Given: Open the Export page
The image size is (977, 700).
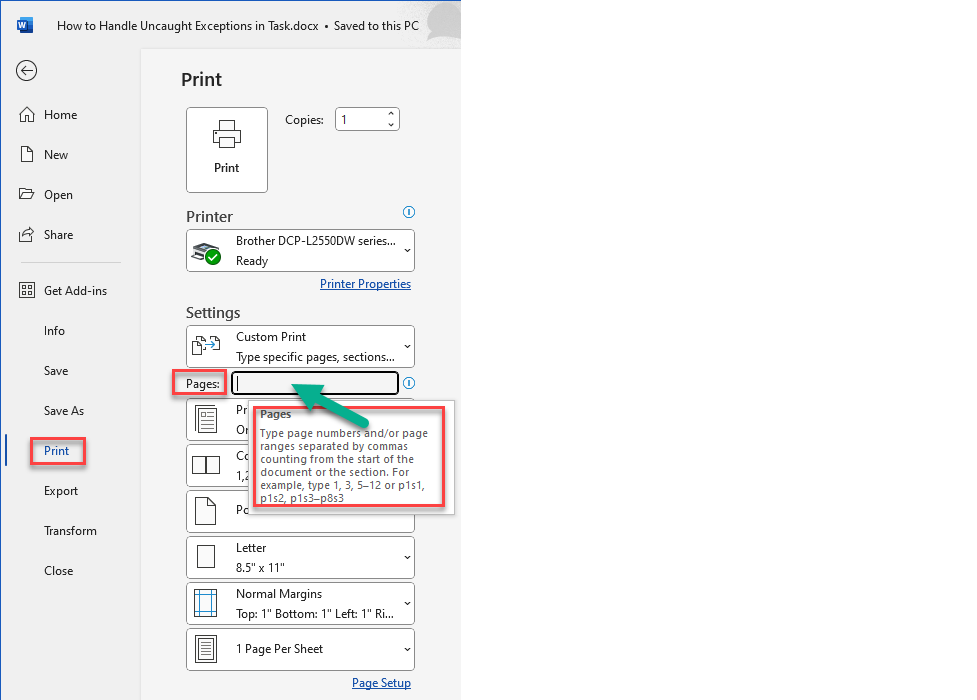Looking at the screenshot, I should pos(60,491).
